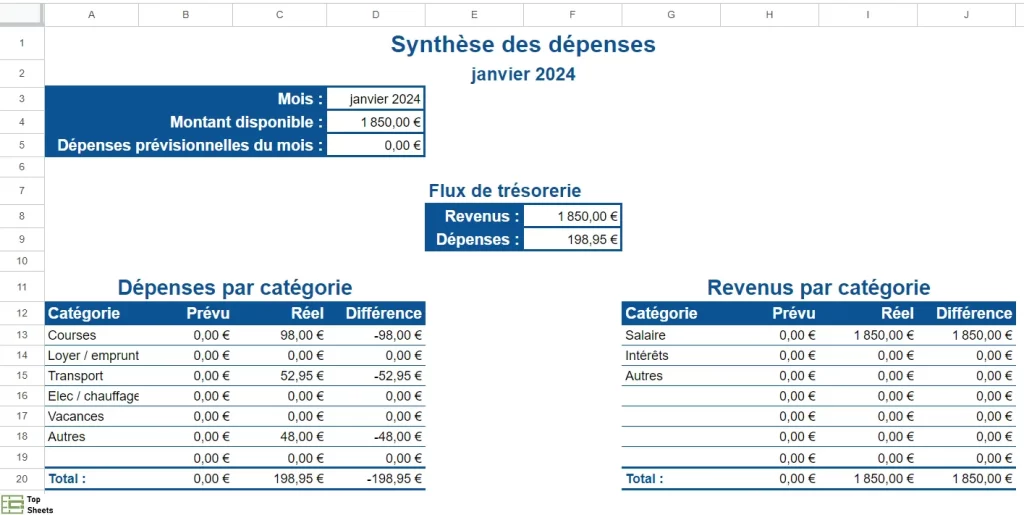Select the whole sheet via corner box

pos(22,14)
